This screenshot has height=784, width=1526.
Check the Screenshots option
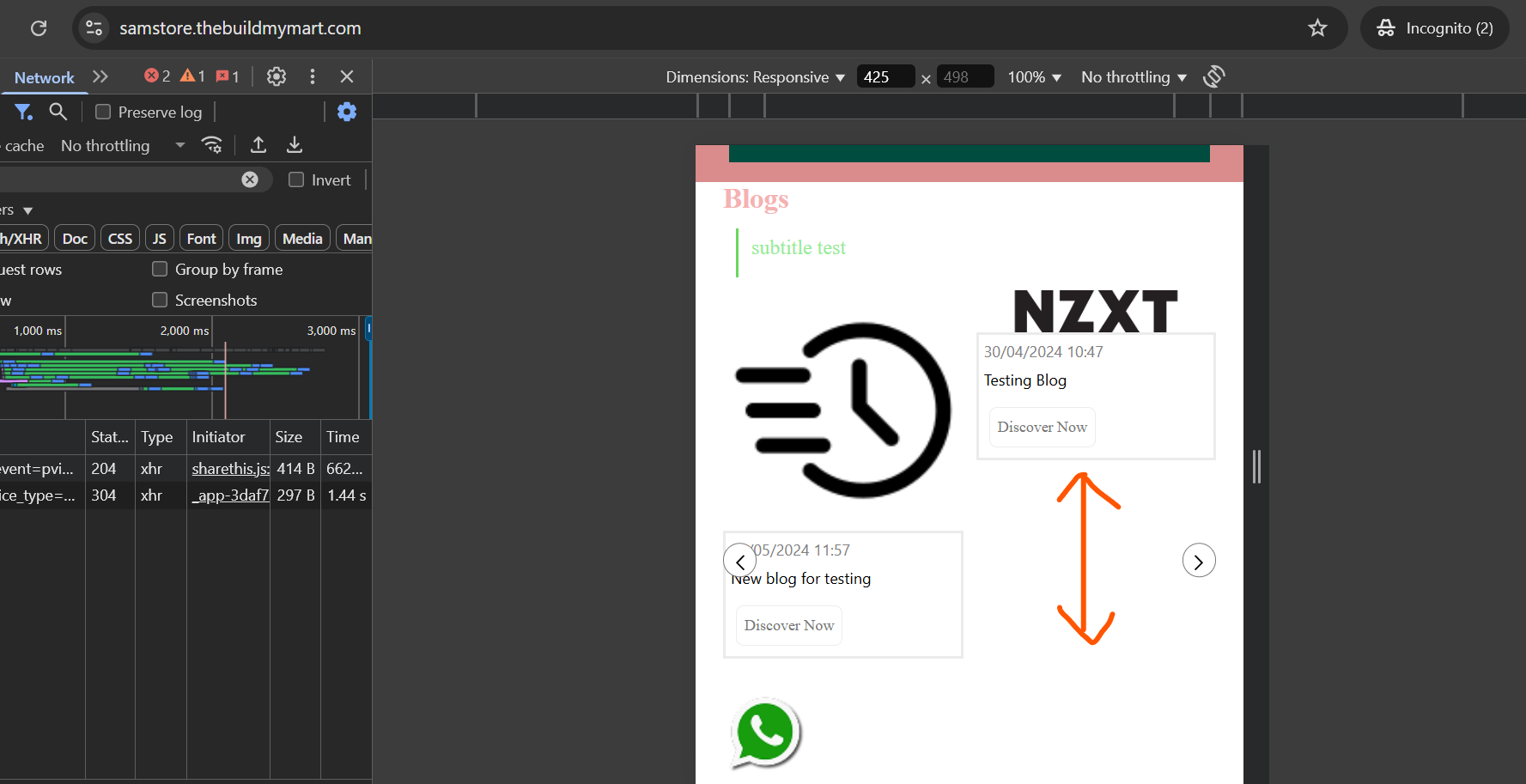click(x=160, y=300)
